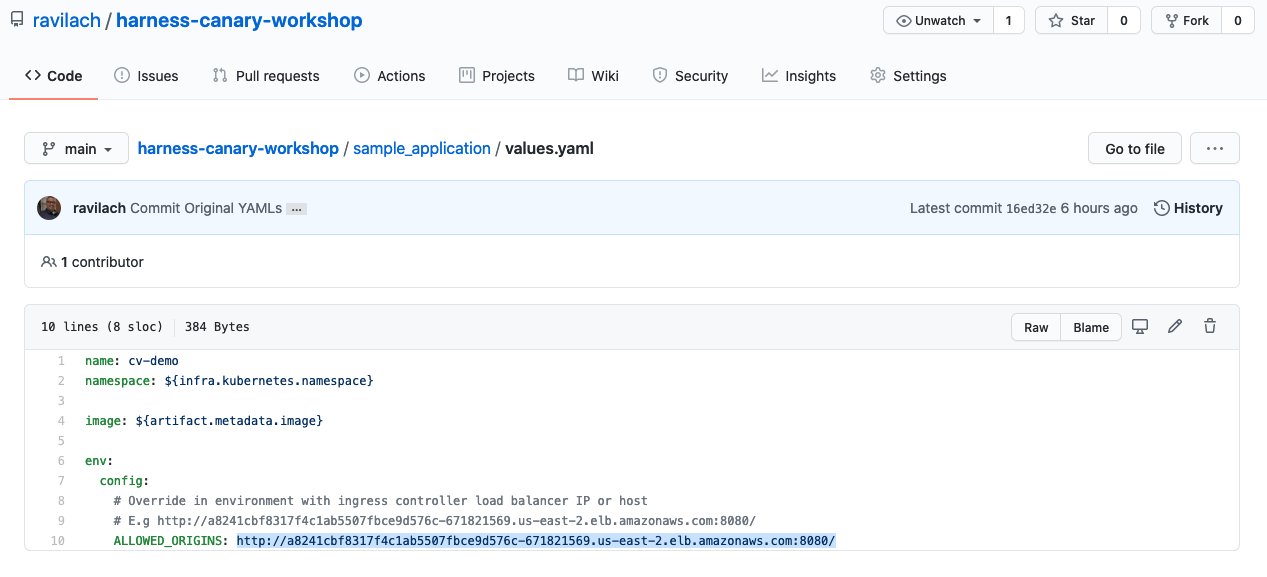The image size is (1267, 577).
Task: View the Security tab
Action: tap(690, 76)
